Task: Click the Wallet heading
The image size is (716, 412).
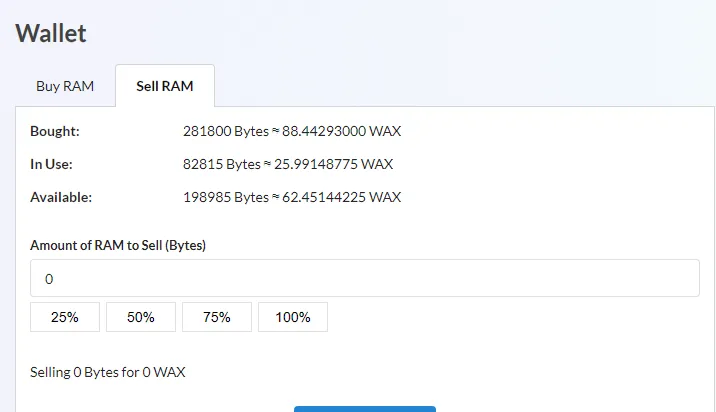Action: (51, 33)
